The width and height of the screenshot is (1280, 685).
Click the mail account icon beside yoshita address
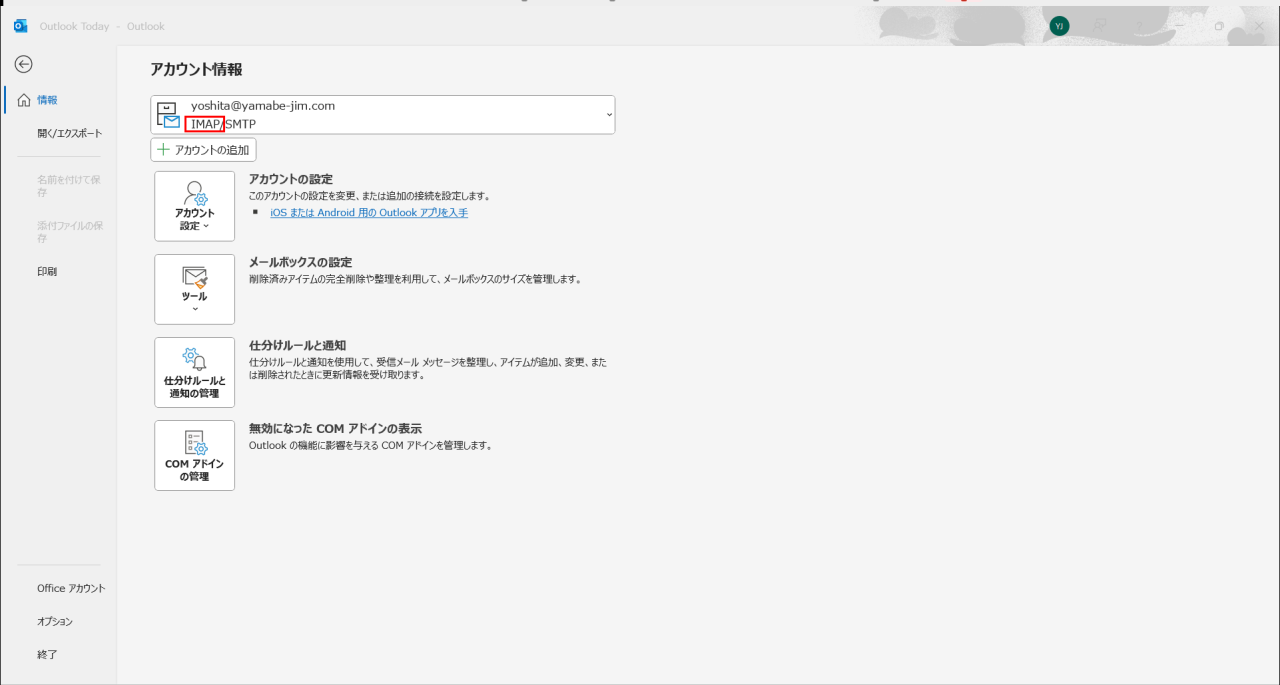168,115
